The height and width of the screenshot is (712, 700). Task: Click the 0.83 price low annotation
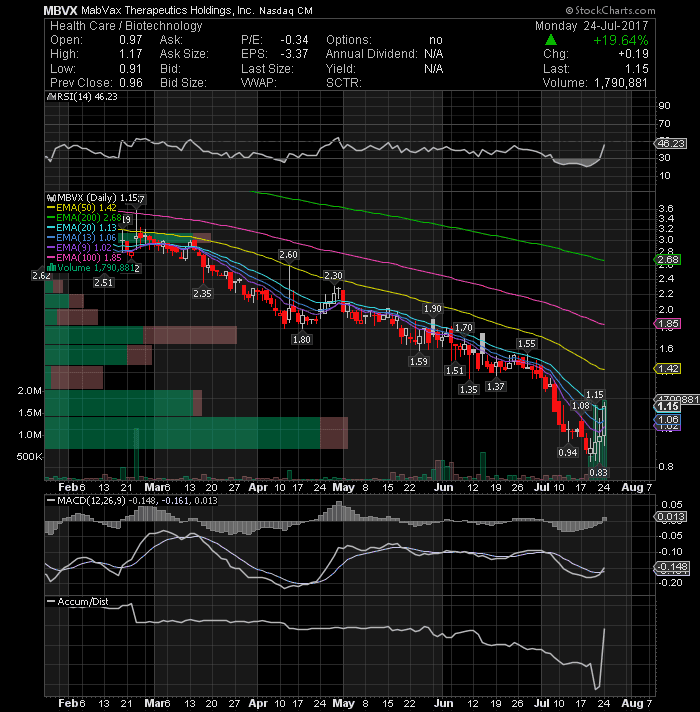(598, 473)
